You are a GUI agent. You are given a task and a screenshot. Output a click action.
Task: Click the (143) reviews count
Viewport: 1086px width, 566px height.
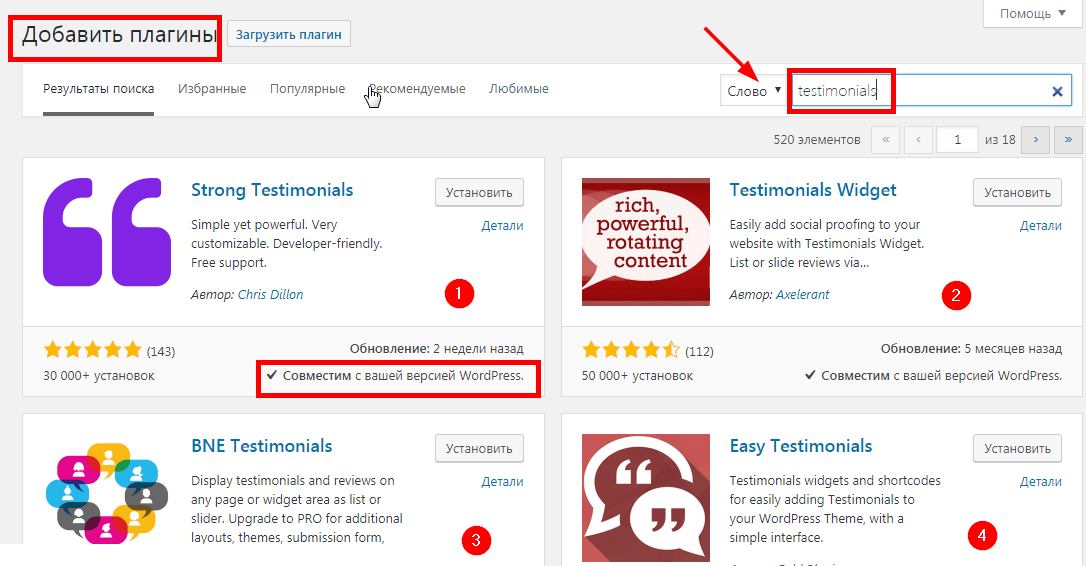pyautogui.click(x=161, y=351)
